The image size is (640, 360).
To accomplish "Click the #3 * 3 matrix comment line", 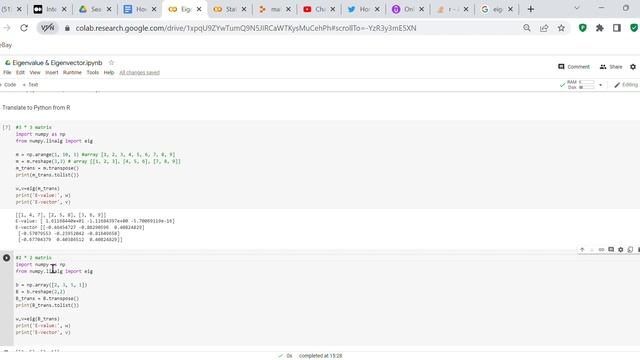I will point(33,127).
